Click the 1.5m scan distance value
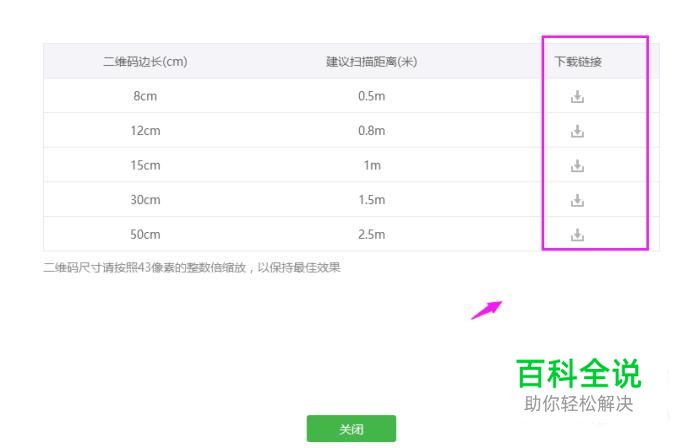 [372, 200]
